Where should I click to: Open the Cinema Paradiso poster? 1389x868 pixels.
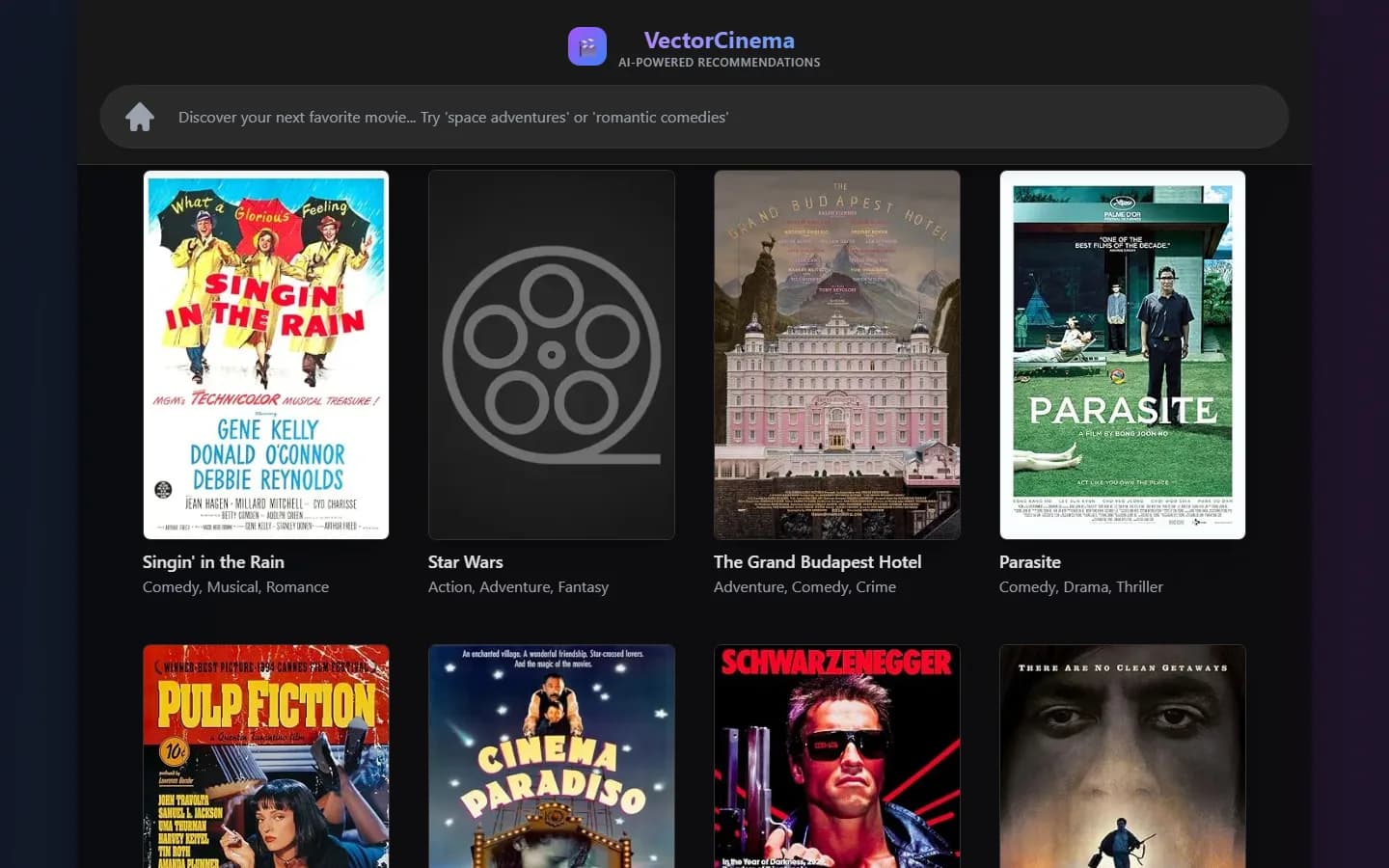[x=552, y=756]
